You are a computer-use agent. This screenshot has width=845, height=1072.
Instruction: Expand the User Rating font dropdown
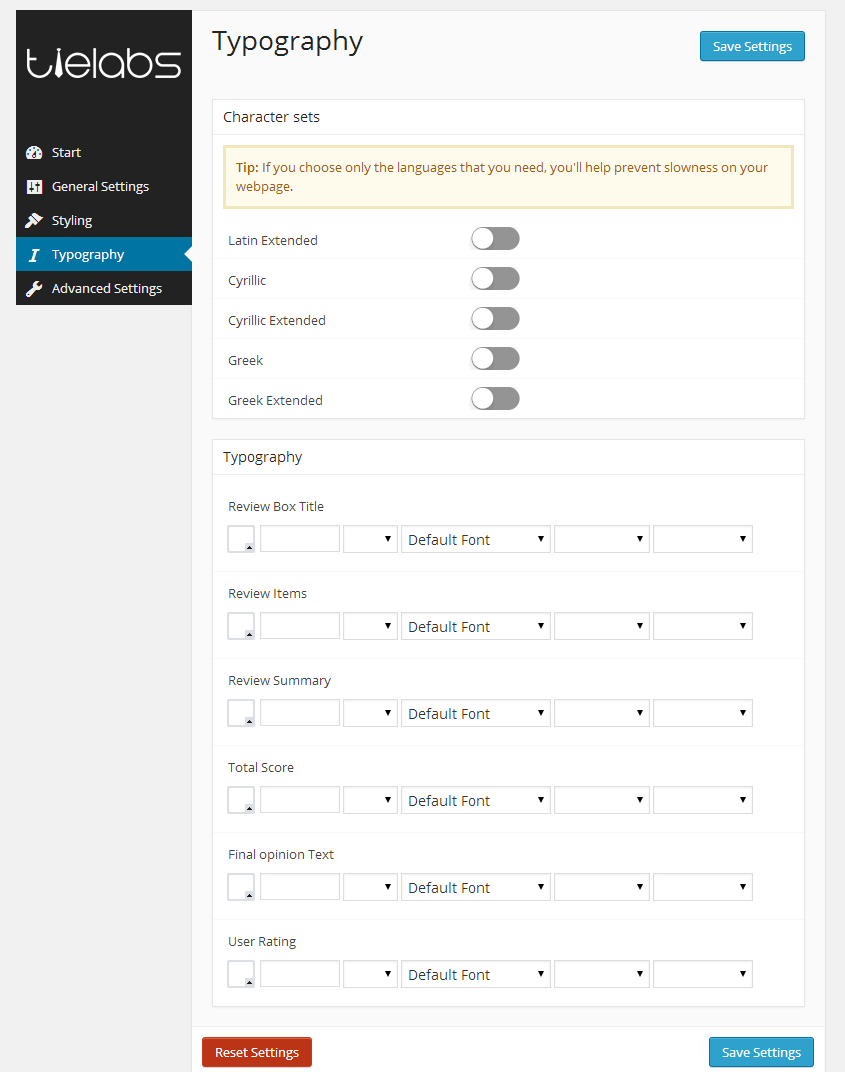(x=475, y=973)
